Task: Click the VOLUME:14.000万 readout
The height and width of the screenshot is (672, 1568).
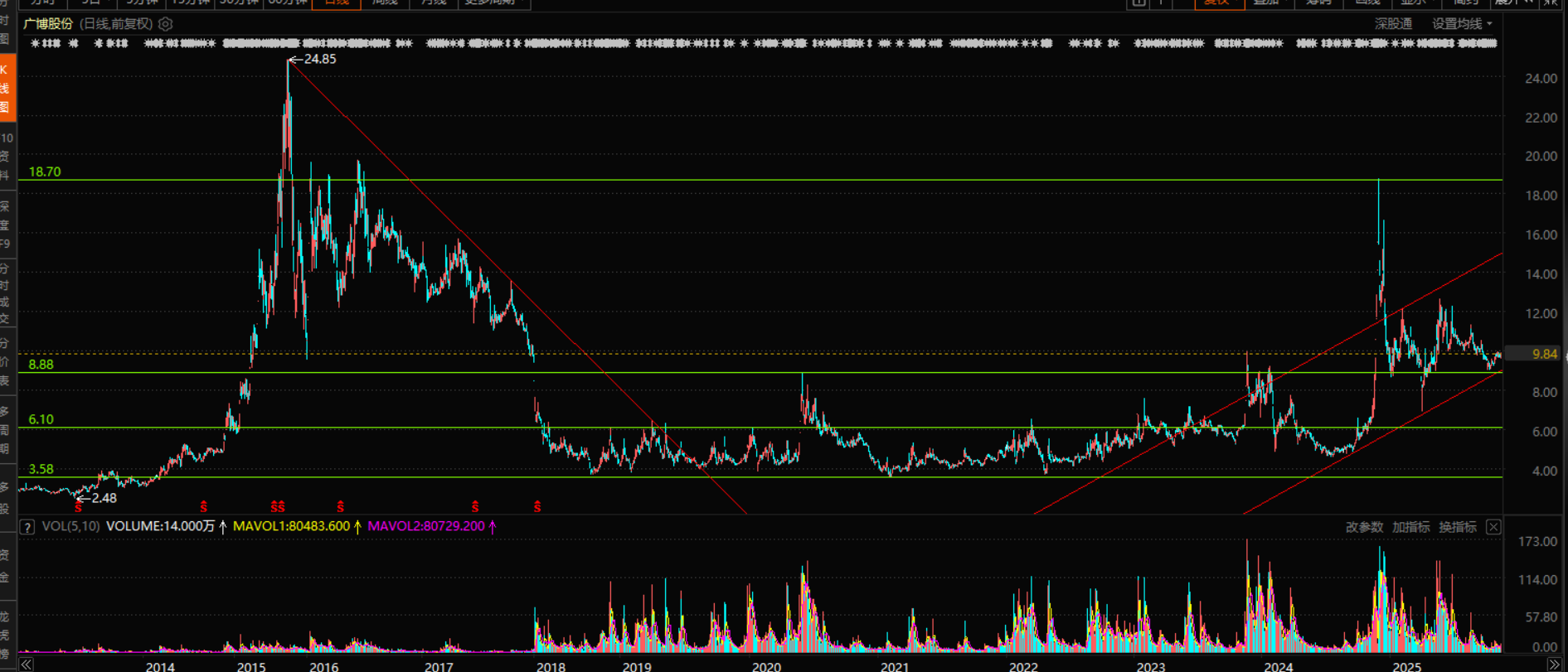Action: [161, 526]
